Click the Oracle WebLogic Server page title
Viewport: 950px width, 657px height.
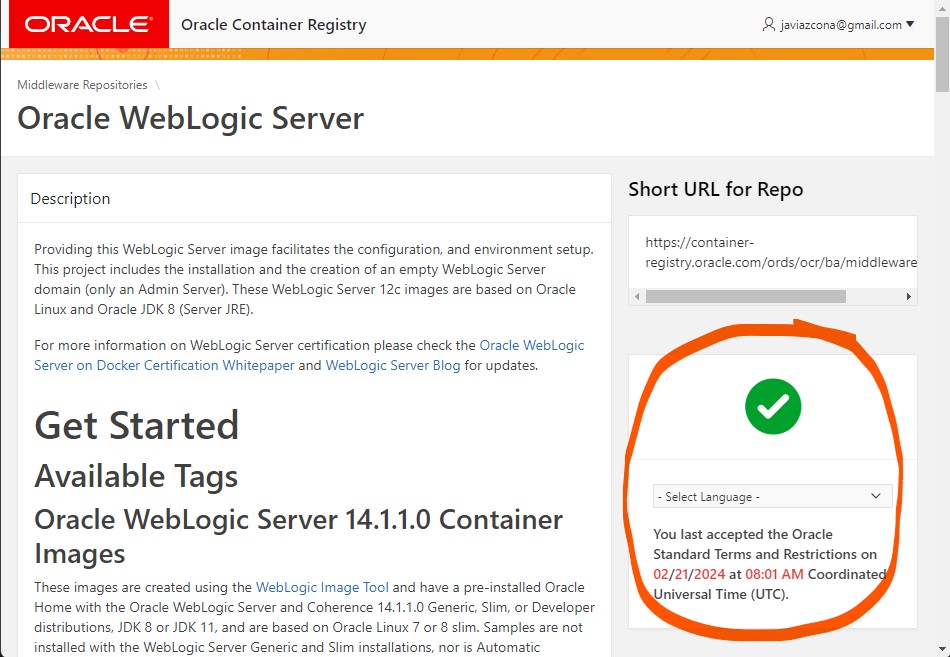point(190,118)
